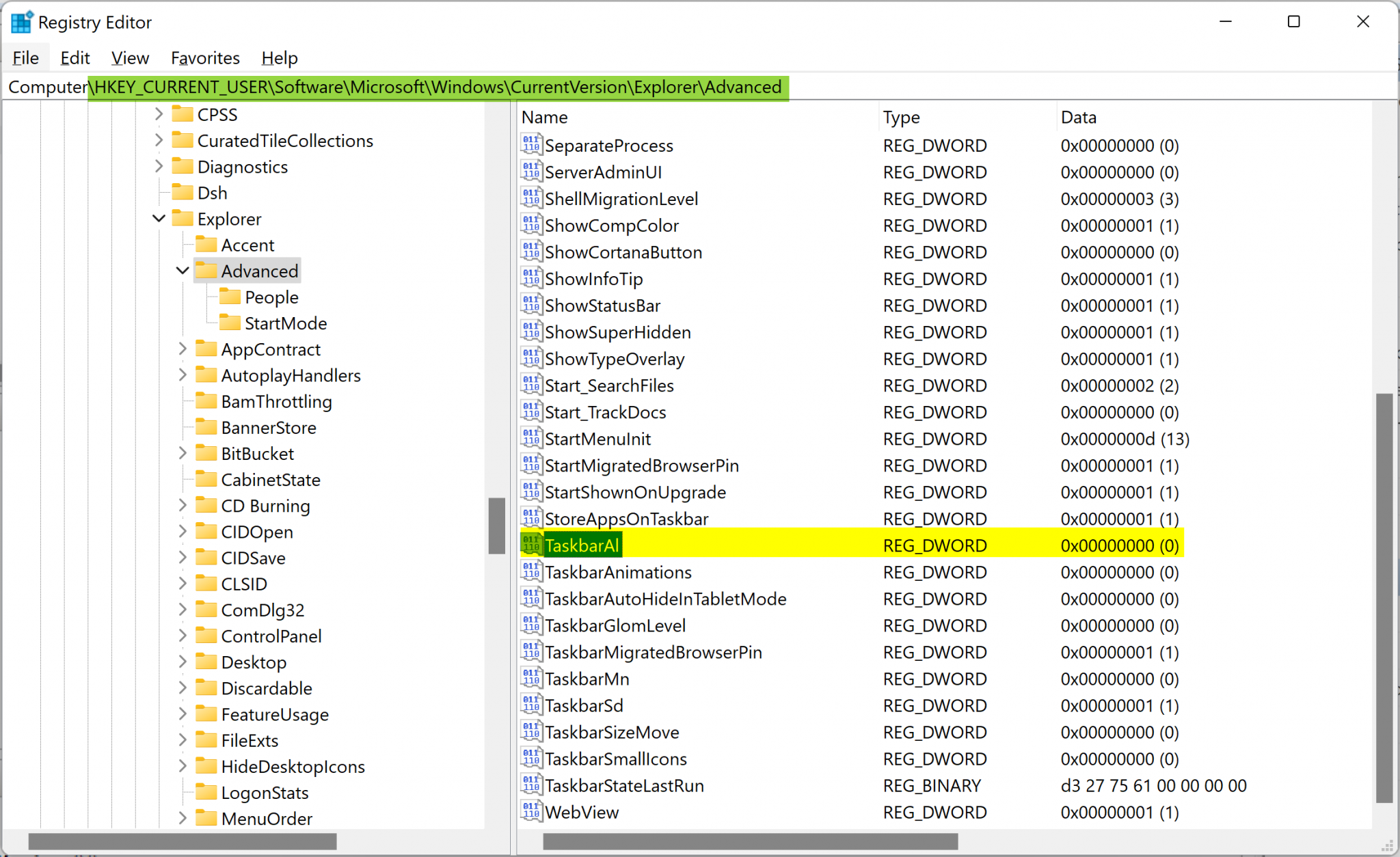Screen dimensions: 1400x857
Task: Select the ControlPanel tree key
Action: click(271, 636)
